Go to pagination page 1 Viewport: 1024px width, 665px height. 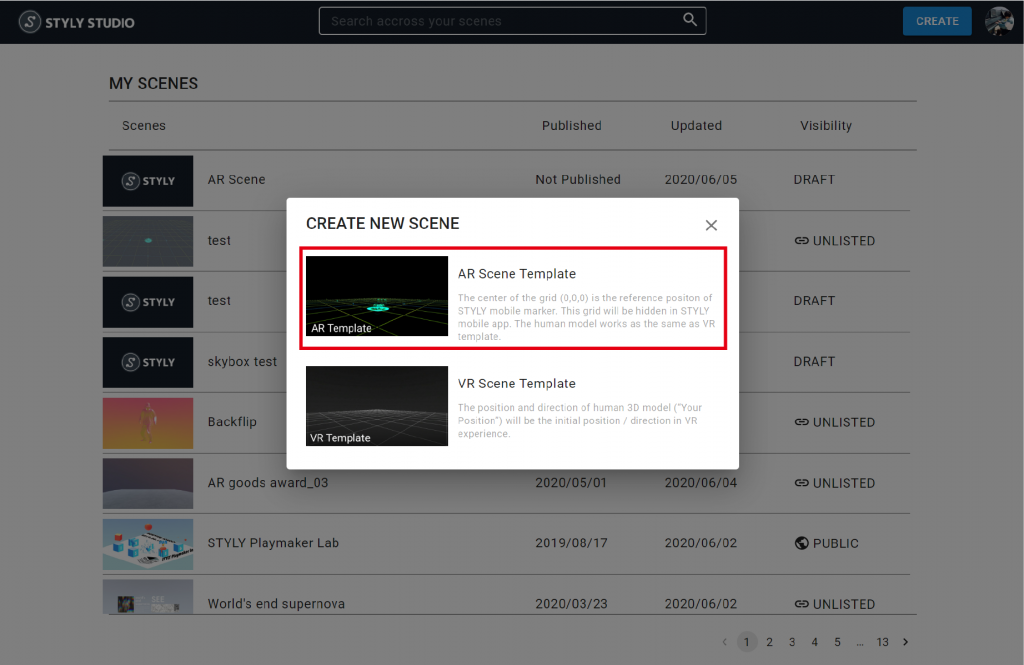tap(746, 642)
